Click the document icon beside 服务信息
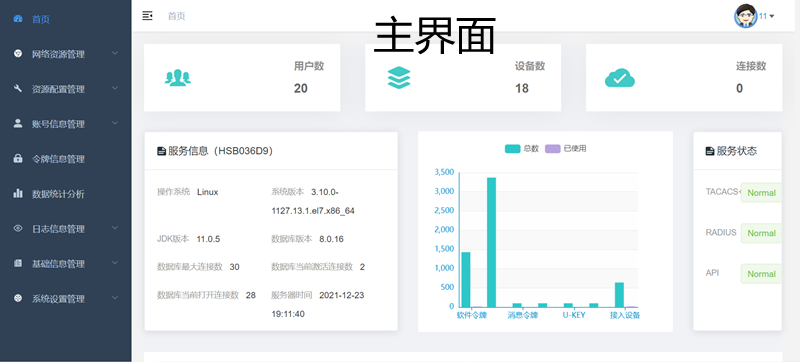Image resolution: width=800 pixels, height=362 pixels. [161, 151]
